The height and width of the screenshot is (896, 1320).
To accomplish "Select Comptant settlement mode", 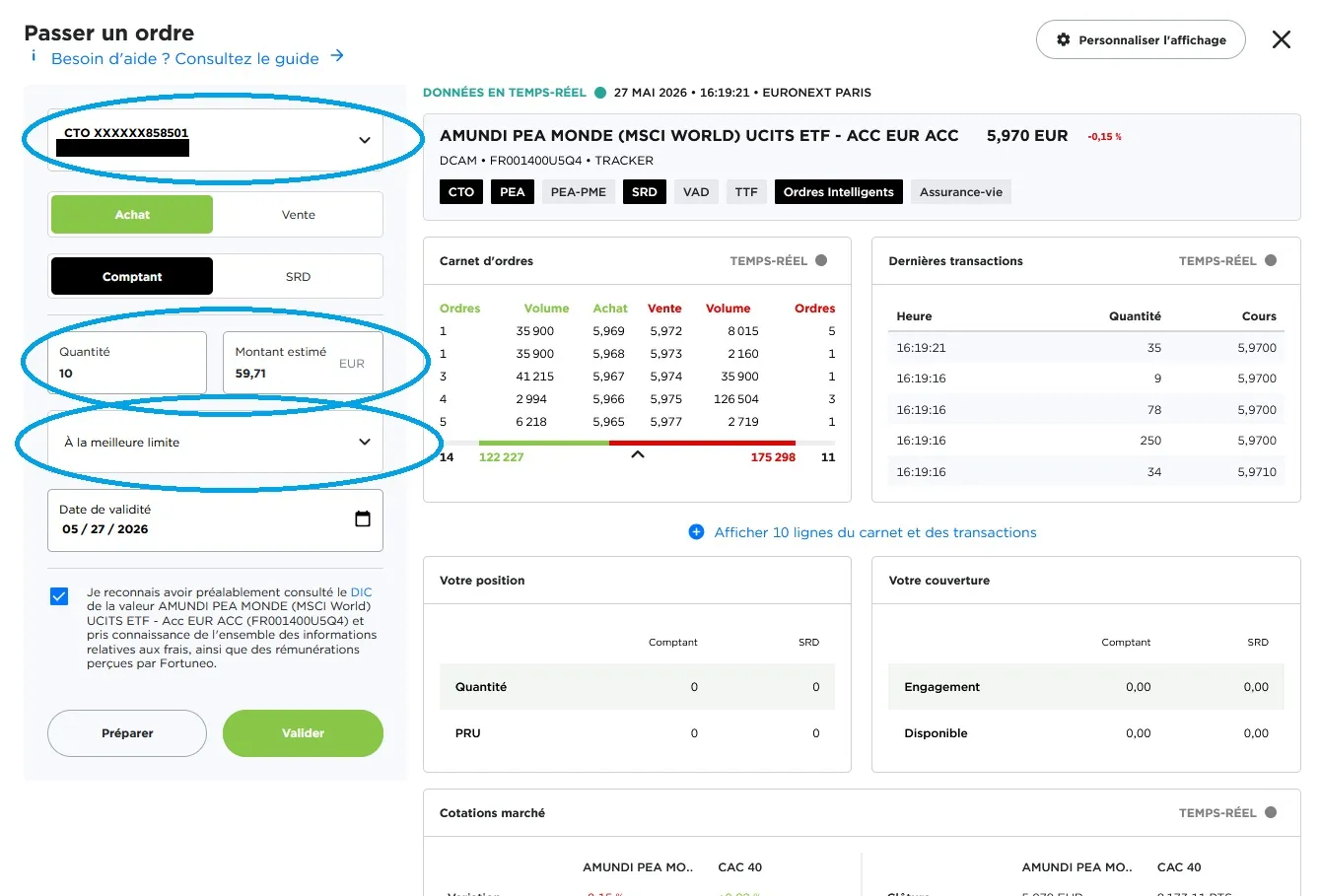I will tap(132, 277).
